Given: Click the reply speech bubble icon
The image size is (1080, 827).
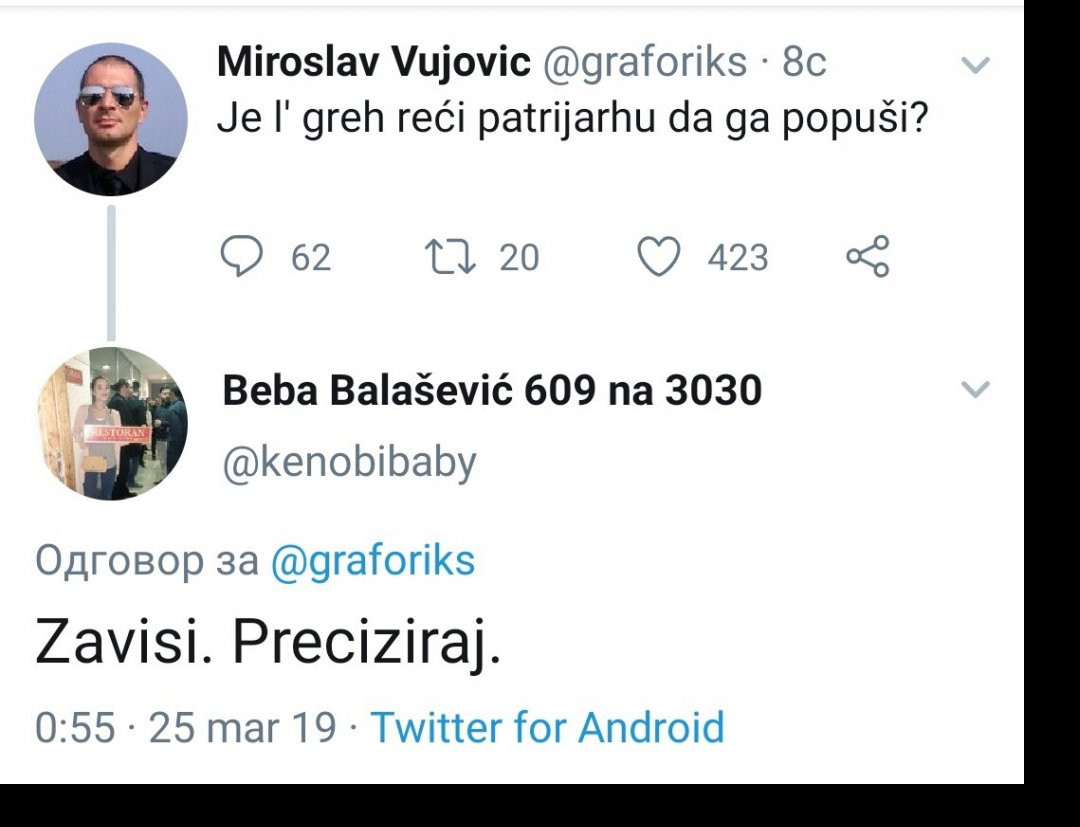Looking at the screenshot, I should [239, 257].
